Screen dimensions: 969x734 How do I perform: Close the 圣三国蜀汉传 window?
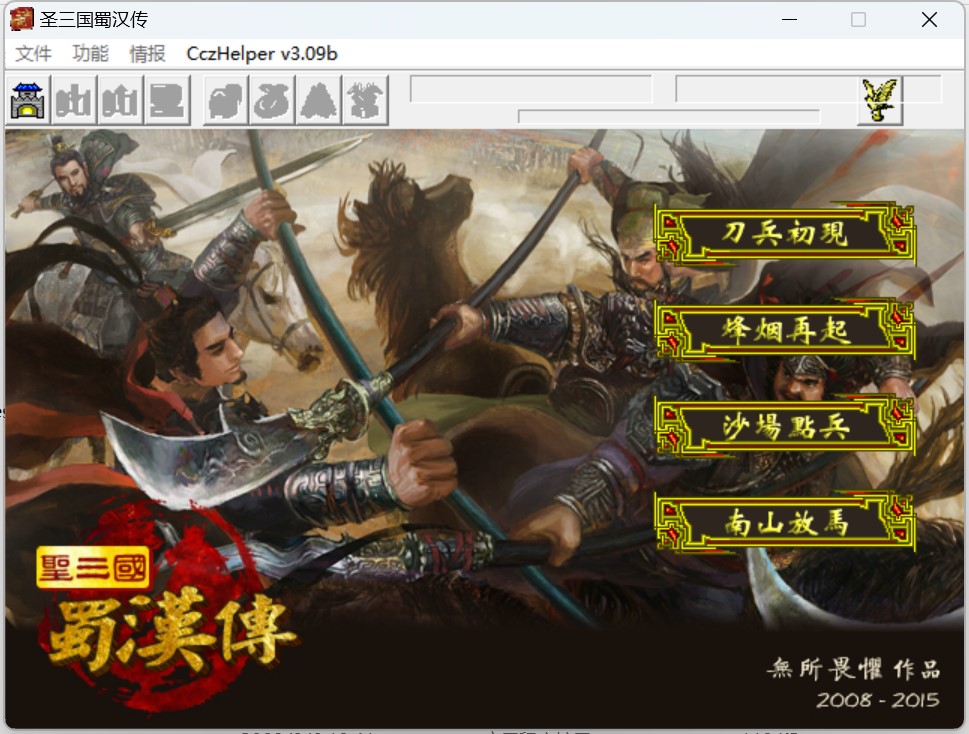point(929,20)
